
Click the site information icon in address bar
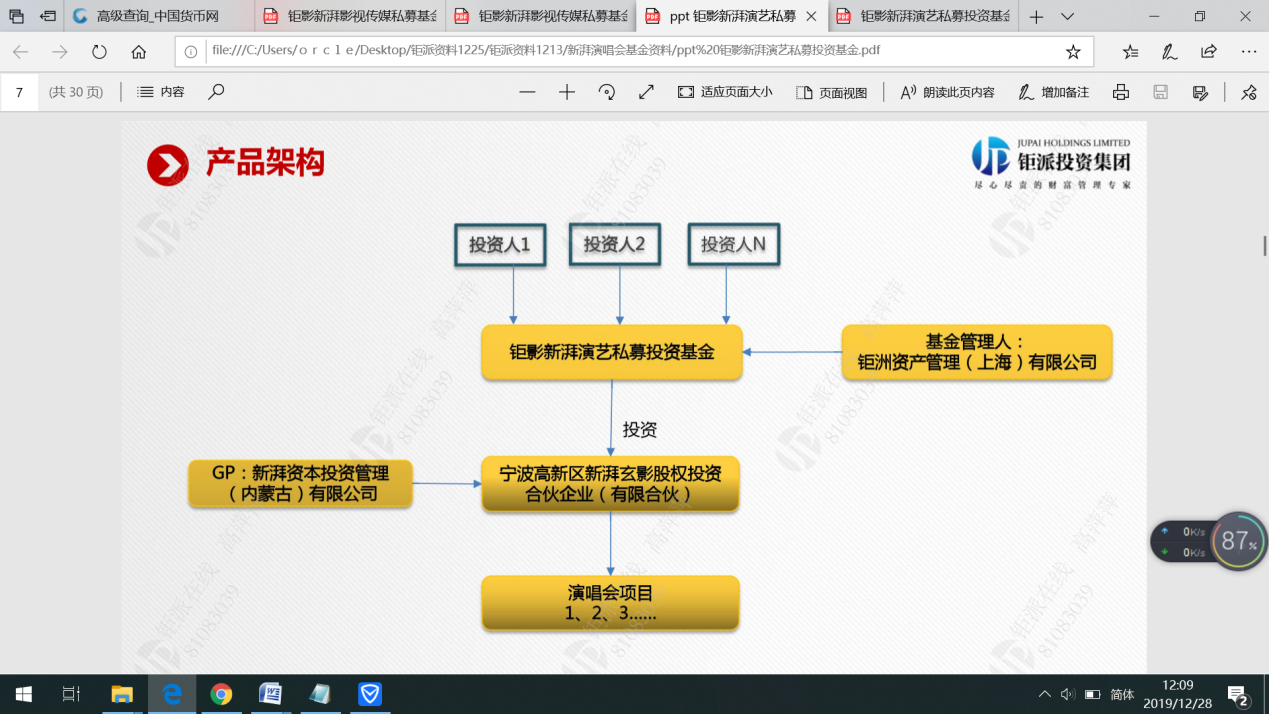tap(192, 52)
